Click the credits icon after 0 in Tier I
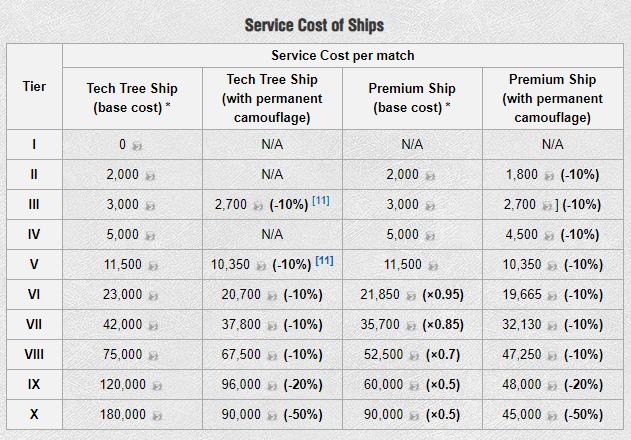 coord(137,145)
